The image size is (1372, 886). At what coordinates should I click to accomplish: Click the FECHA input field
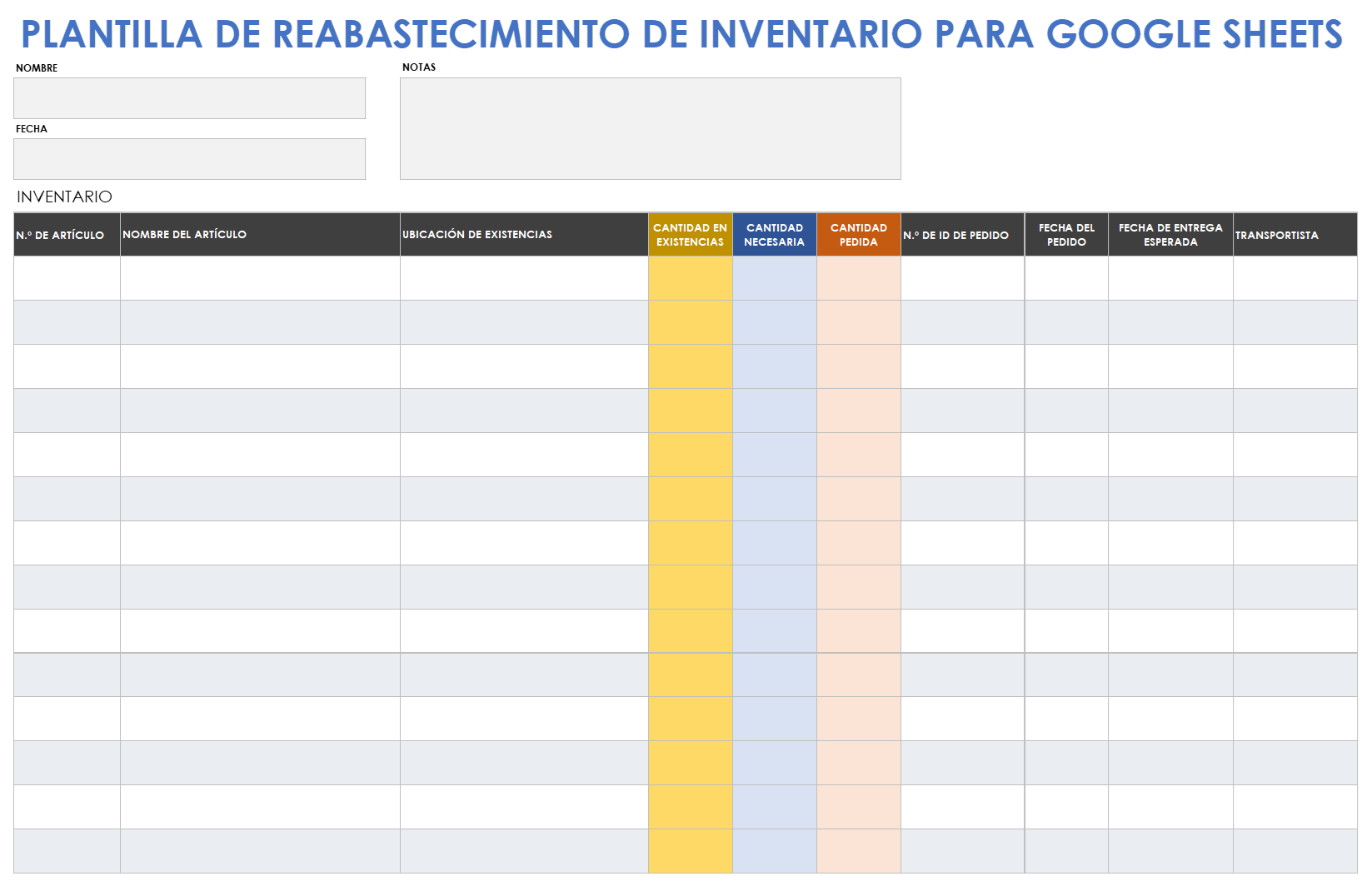(x=189, y=159)
